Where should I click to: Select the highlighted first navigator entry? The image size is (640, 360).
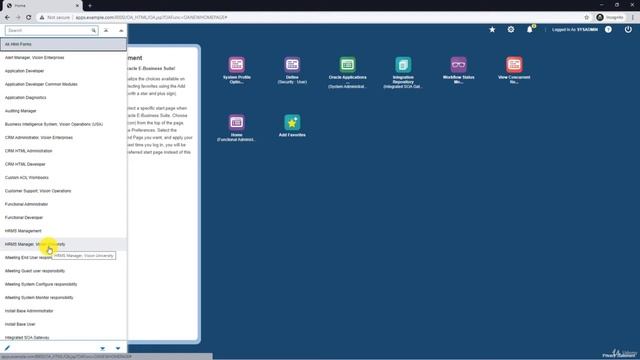(x=63, y=44)
